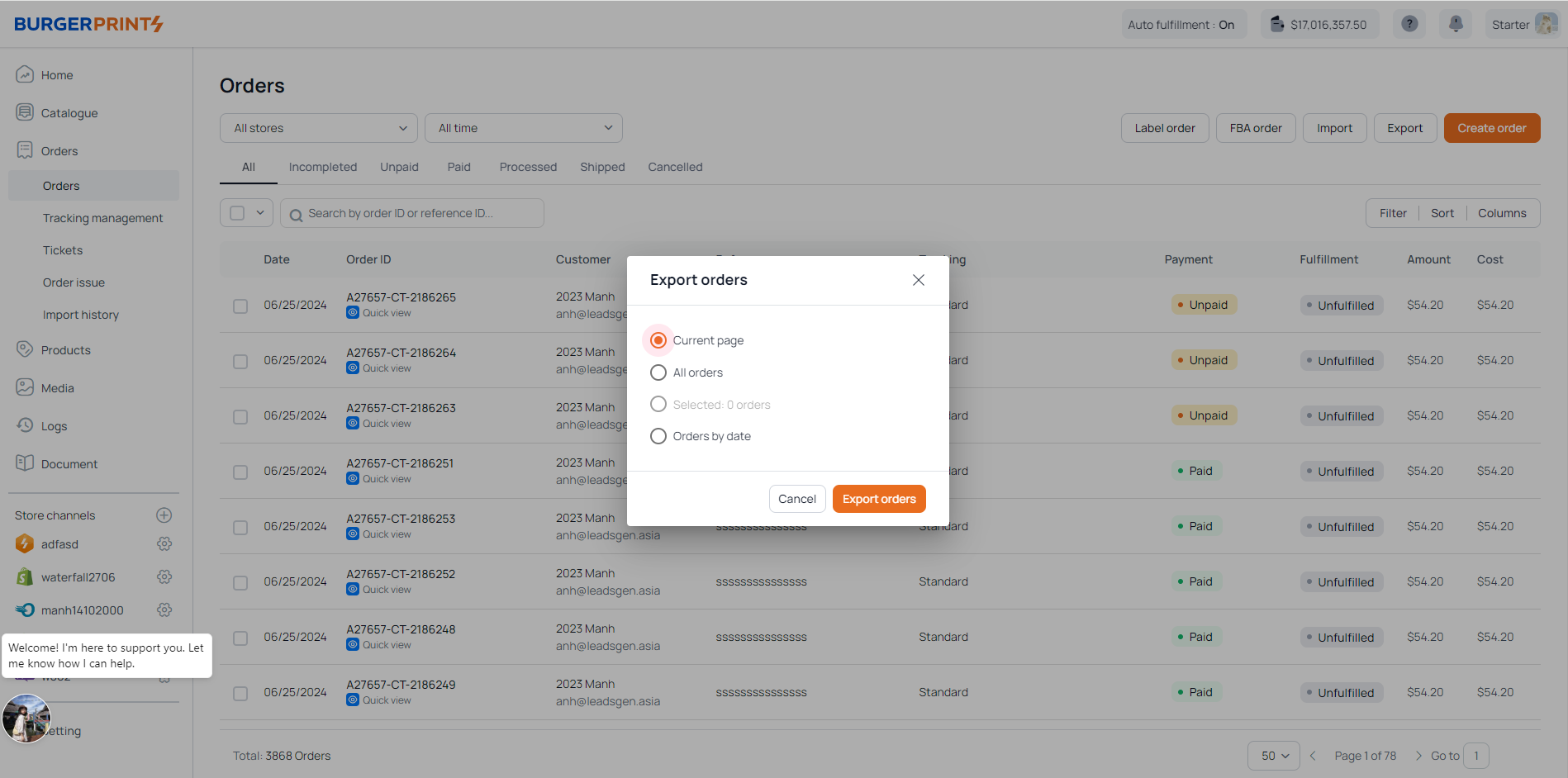Screen dimensions: 1568x778
Task: Select the All orders radio option
Action: [658, 372]
